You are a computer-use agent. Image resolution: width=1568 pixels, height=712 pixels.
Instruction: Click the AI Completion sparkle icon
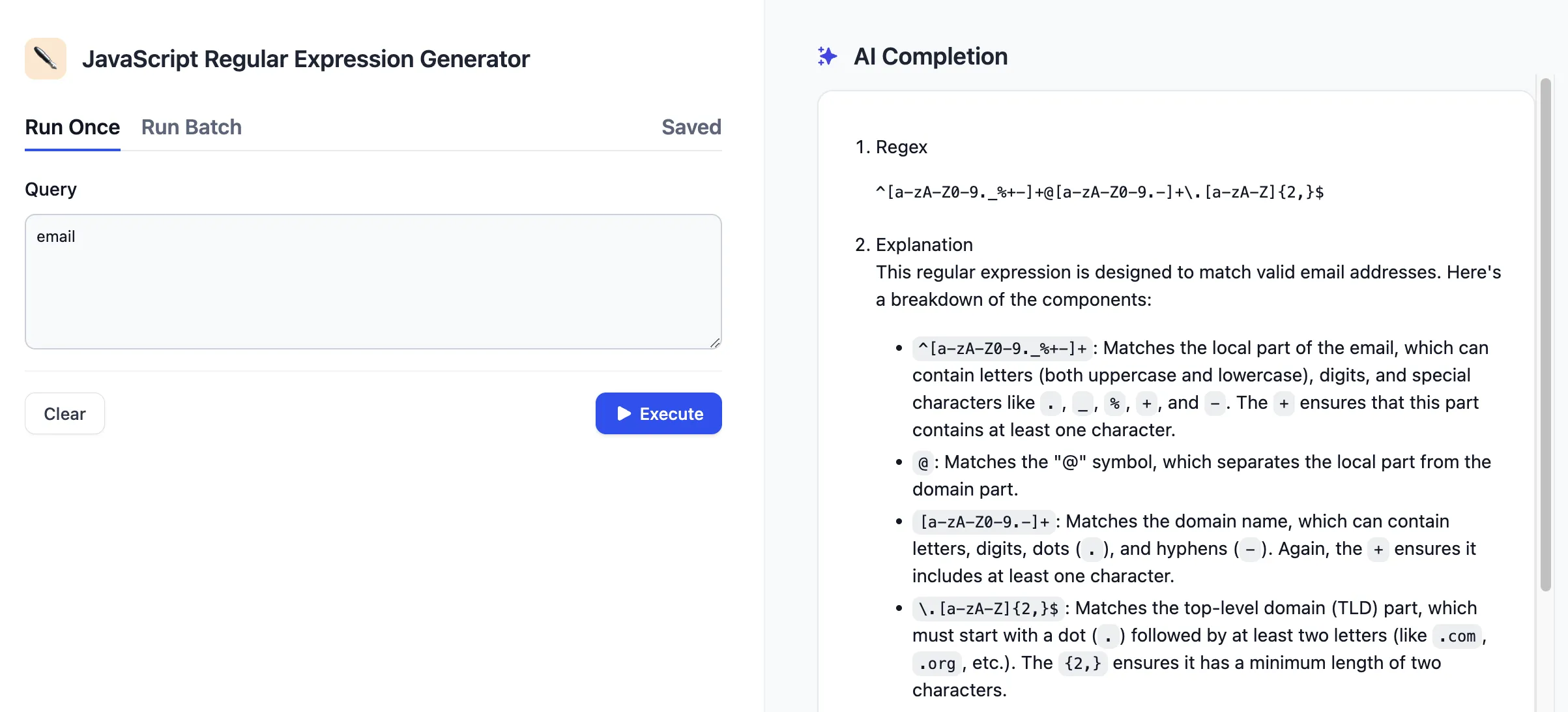coord(827,57)
